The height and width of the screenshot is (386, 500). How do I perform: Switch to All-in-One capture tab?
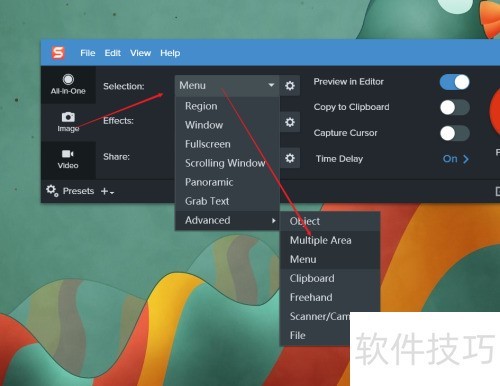(68, 85)
